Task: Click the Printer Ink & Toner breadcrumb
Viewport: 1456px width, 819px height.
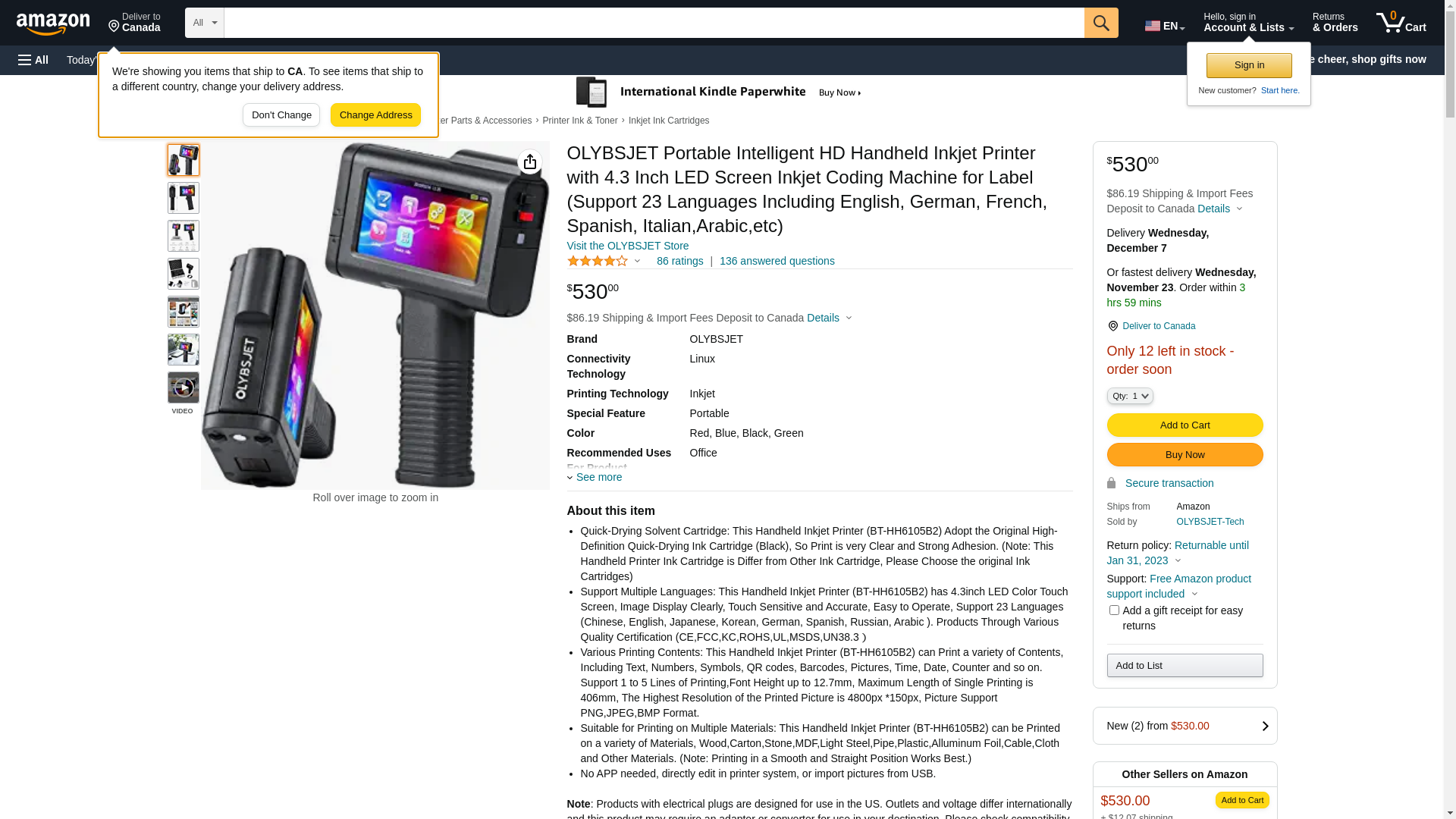Action: 580,121
